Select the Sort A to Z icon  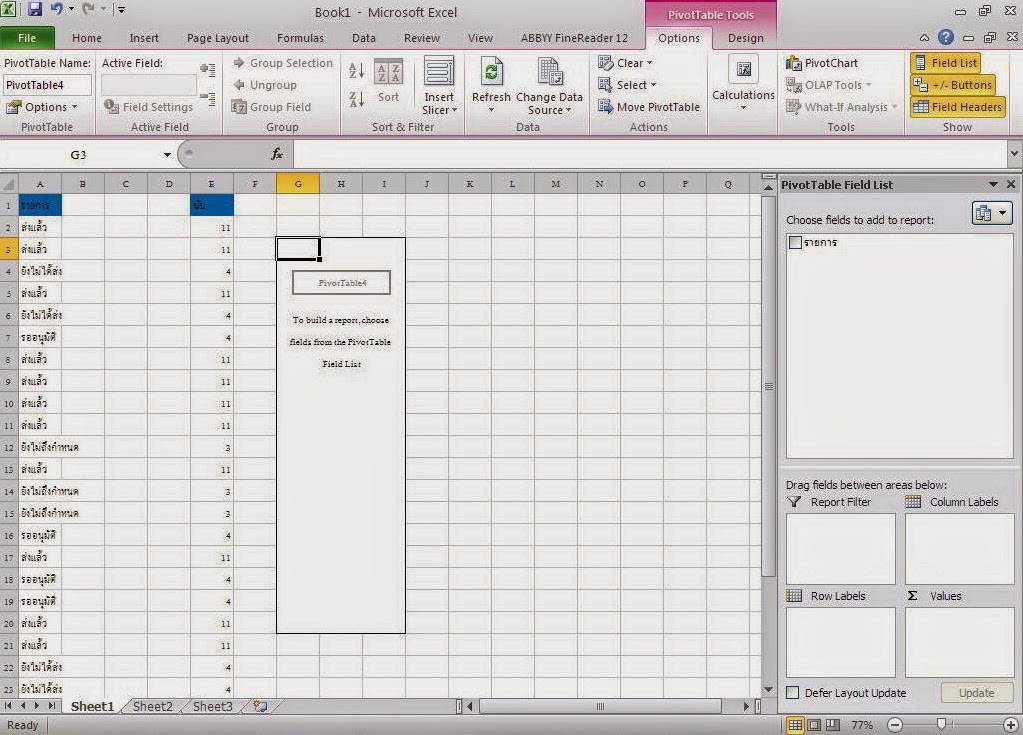click(x=356, y=70)
